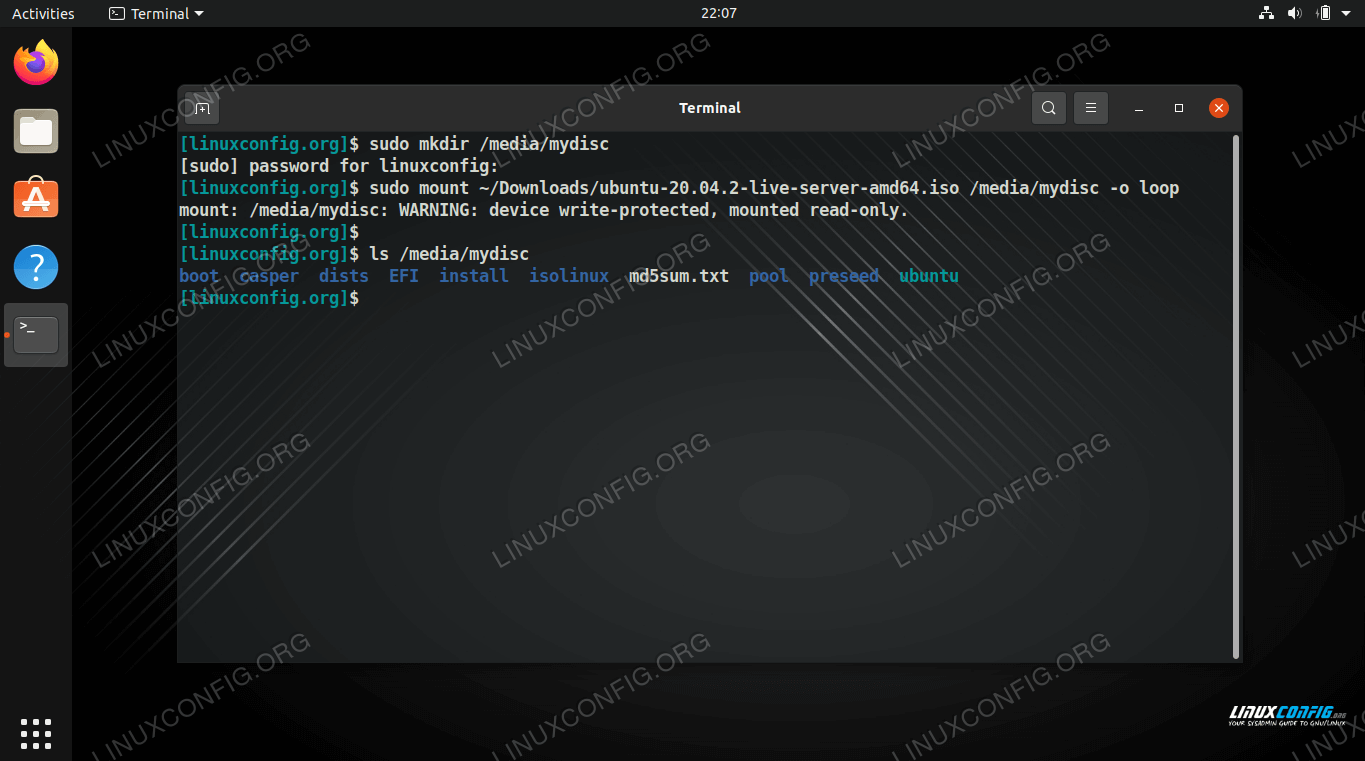
Task: Maximize the Terminal window
Action: (1179, 108)
